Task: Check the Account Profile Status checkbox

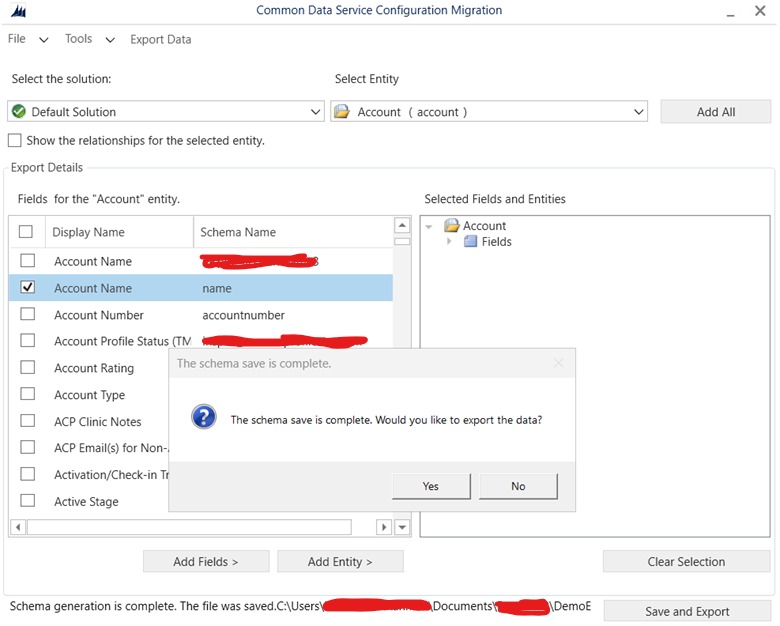Action: point(28,340)
